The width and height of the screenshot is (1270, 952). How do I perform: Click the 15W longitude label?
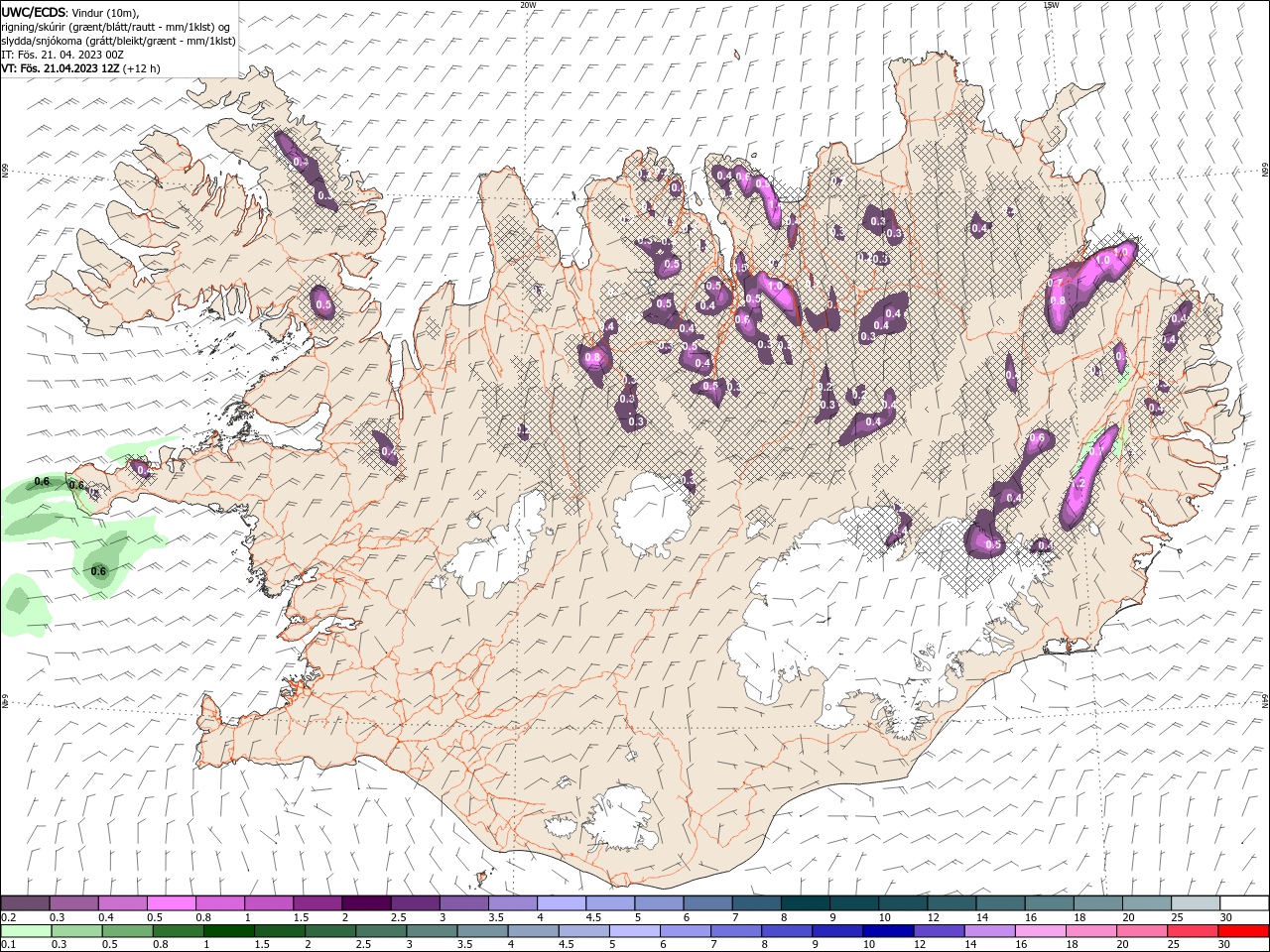1051,5
